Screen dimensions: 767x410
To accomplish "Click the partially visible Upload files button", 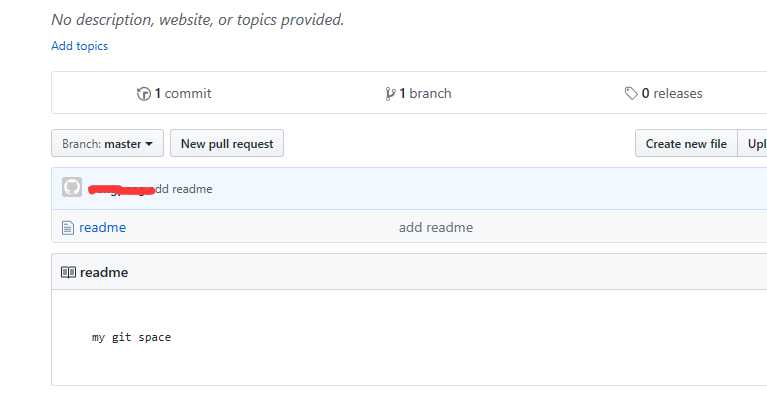I will coord(752,143).
